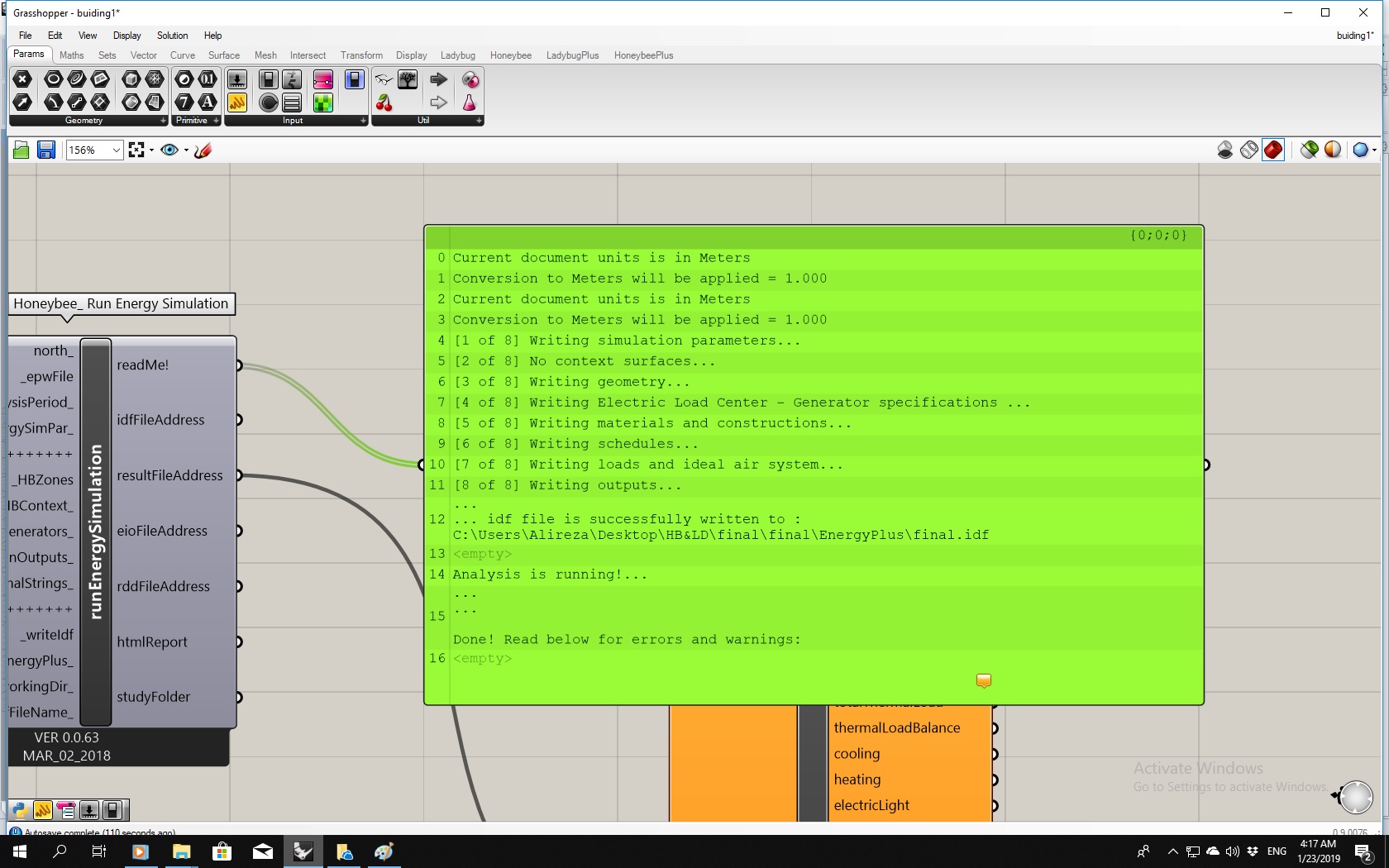Pick the Circle parameter icon
The height and width of the screenshot is (868, 1389).
[53, 79]
